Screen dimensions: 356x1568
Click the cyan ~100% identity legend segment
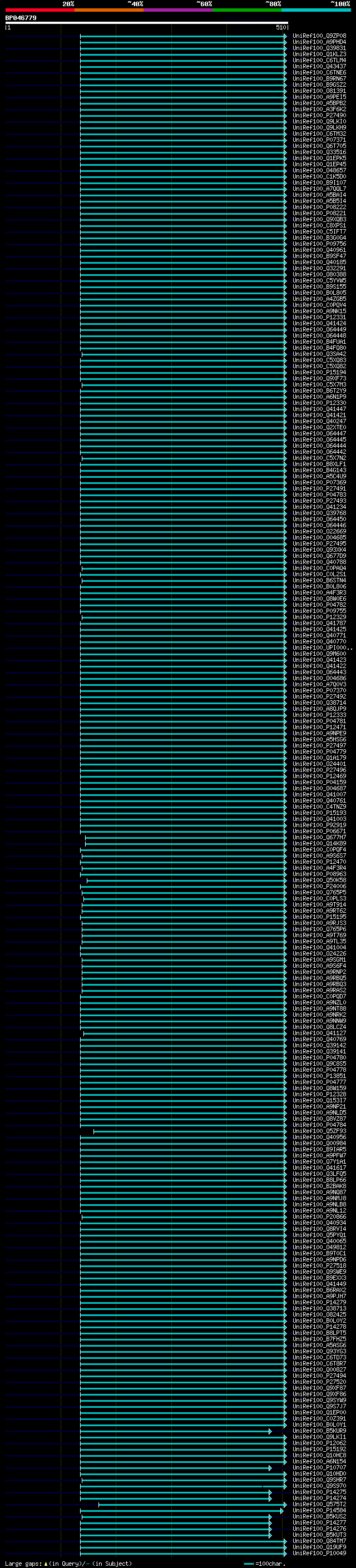pyautogui.click(x=316, y=10)
